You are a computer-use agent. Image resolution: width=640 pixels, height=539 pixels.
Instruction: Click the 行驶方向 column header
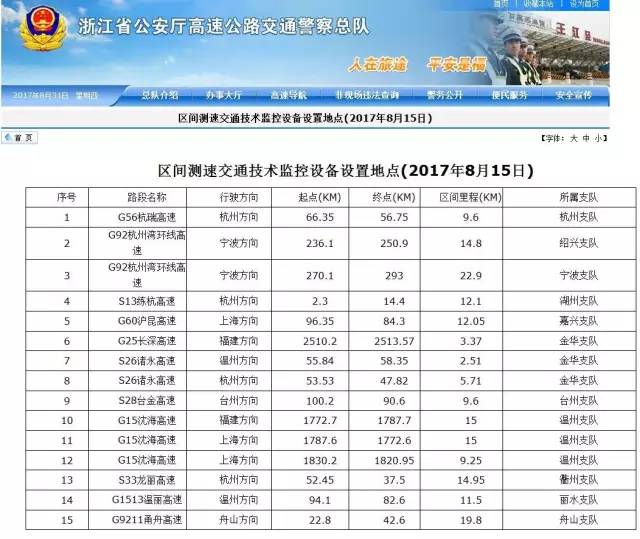[229, 197]
